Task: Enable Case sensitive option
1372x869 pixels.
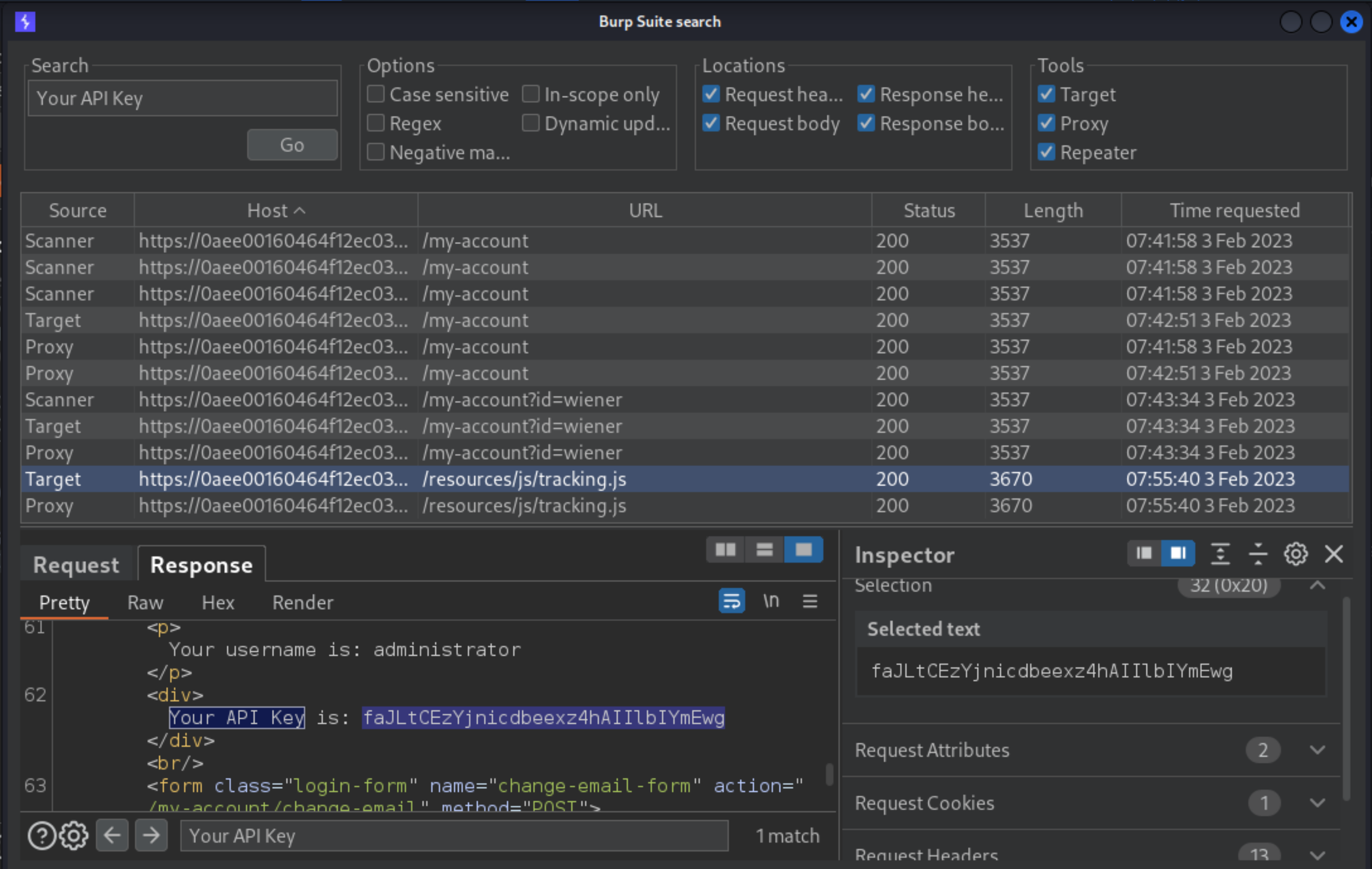Action: pyautogui.click(x=376, y=94)
